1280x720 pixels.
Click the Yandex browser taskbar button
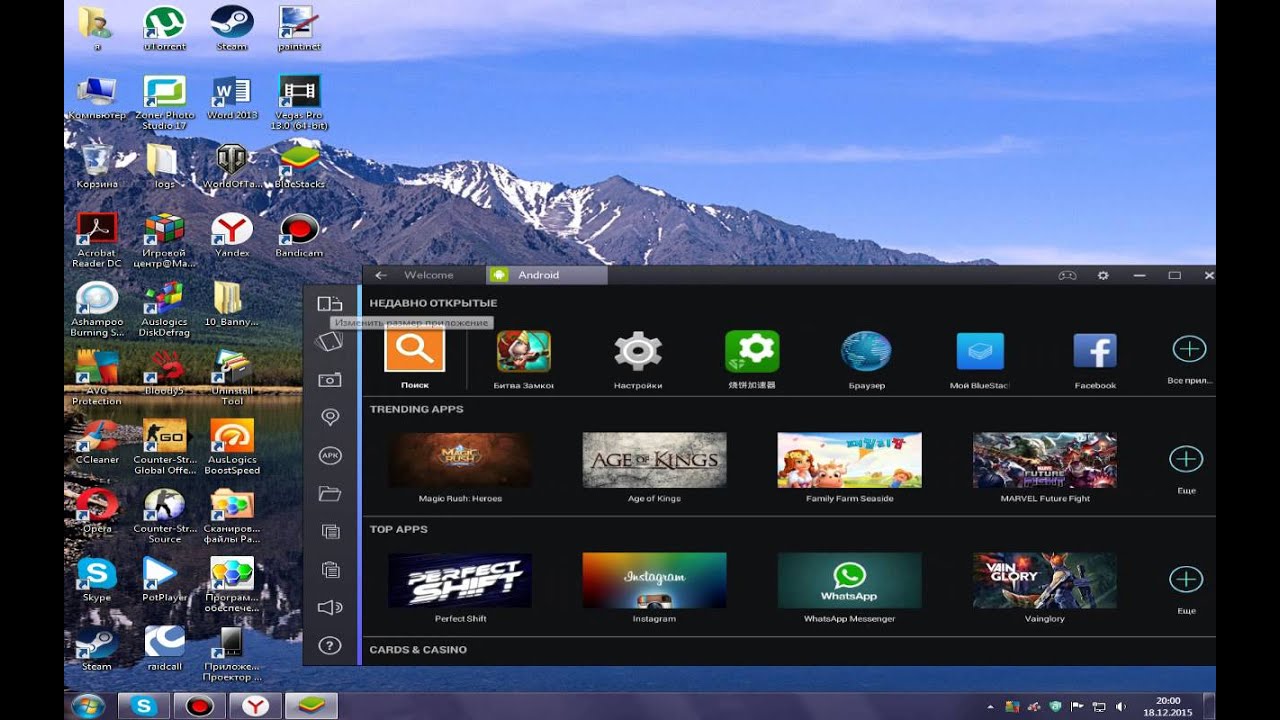[256, 706]
